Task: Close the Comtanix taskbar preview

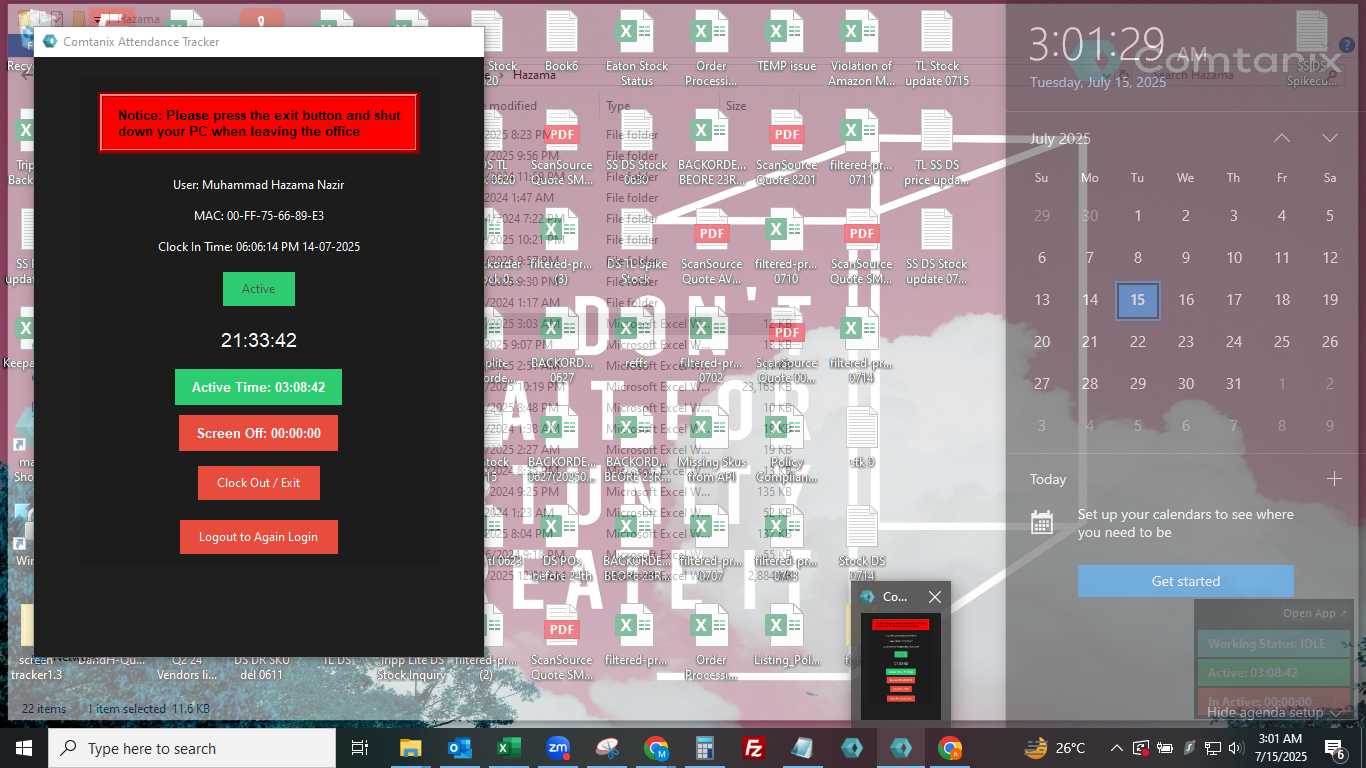Action: coord(934,597)
